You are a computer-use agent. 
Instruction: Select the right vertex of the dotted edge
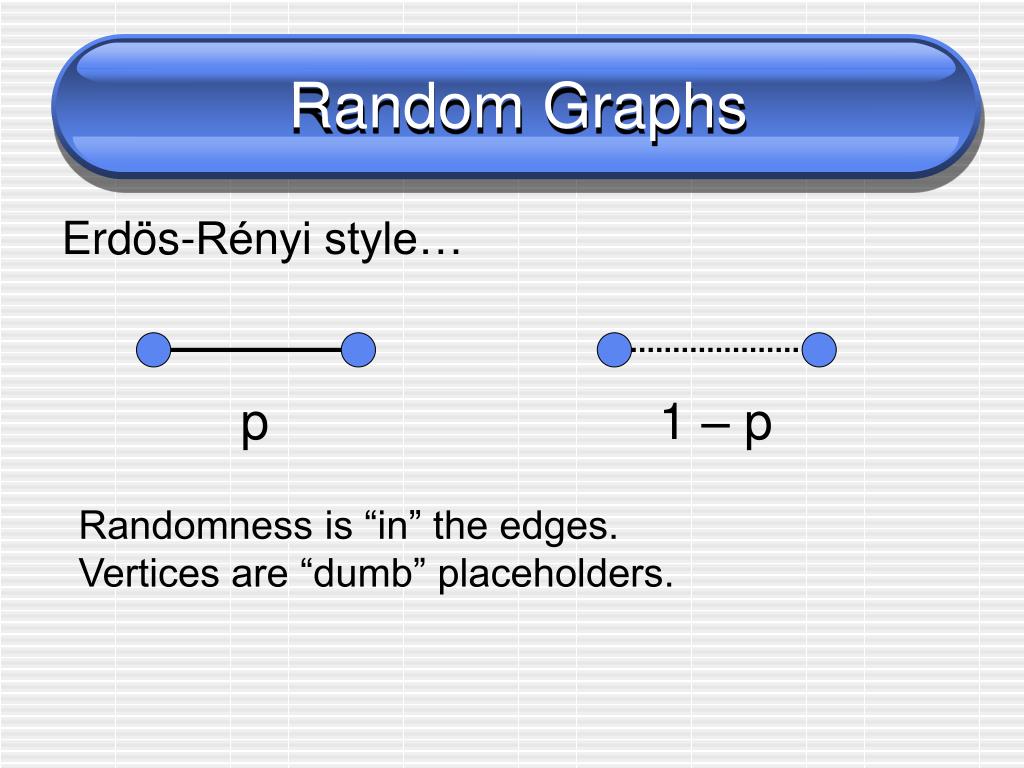tap(819, 349)
